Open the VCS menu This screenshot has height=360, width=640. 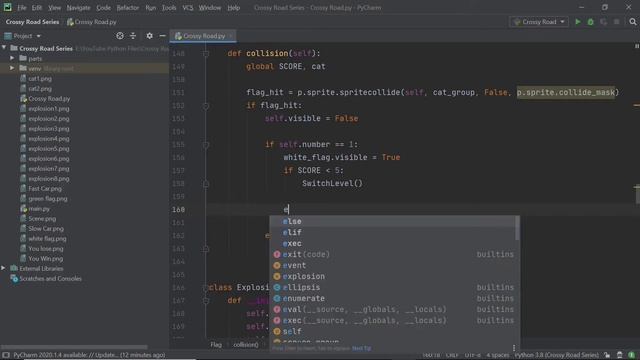click(x=188, y=7)
